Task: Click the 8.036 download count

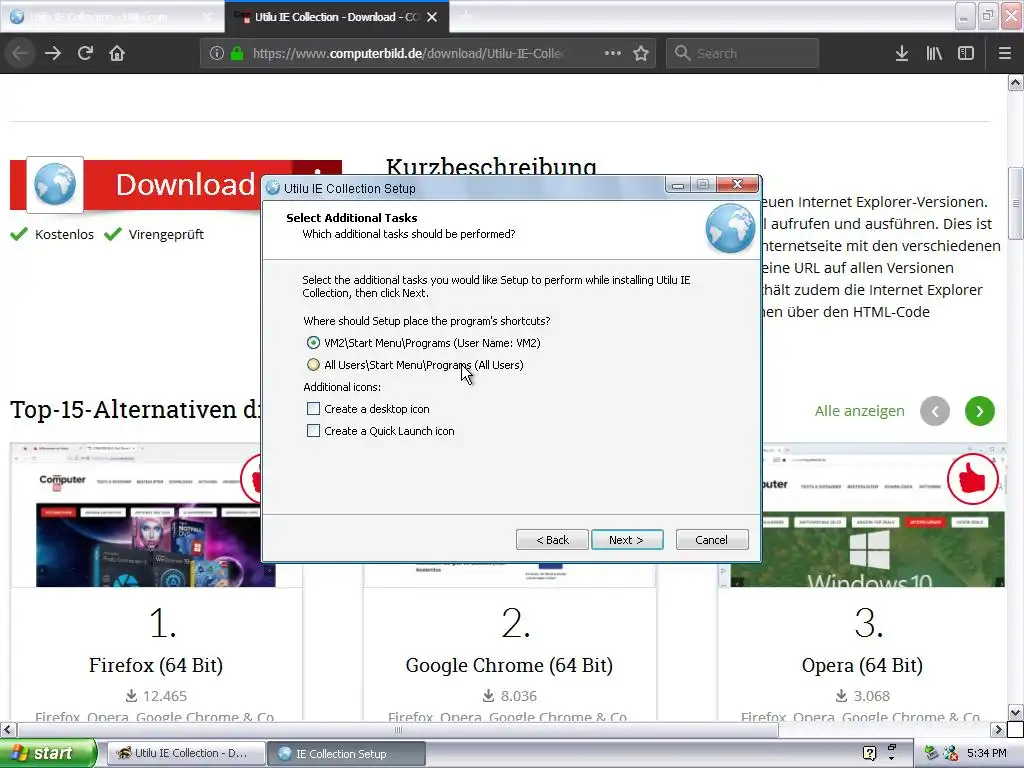Action: [x=519, y=696]
